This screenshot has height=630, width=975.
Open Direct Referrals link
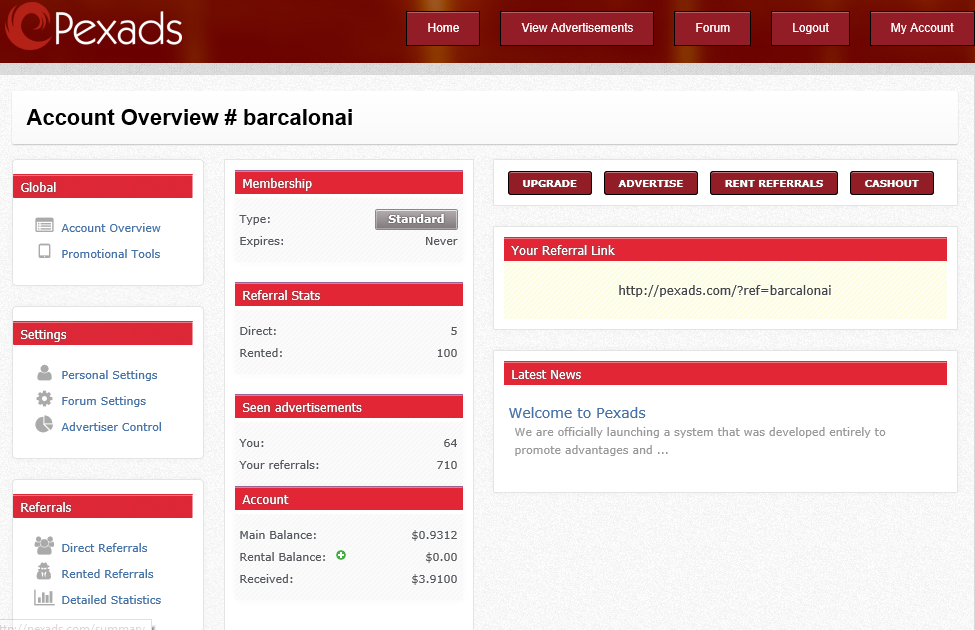pyautogui.click(x=104, y=548)
